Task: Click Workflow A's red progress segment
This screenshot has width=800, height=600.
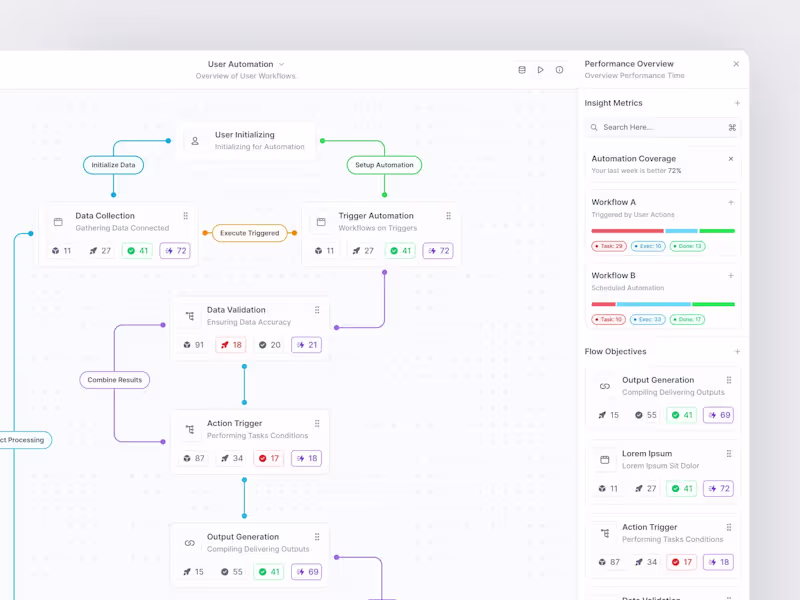Action: point(627,230)
